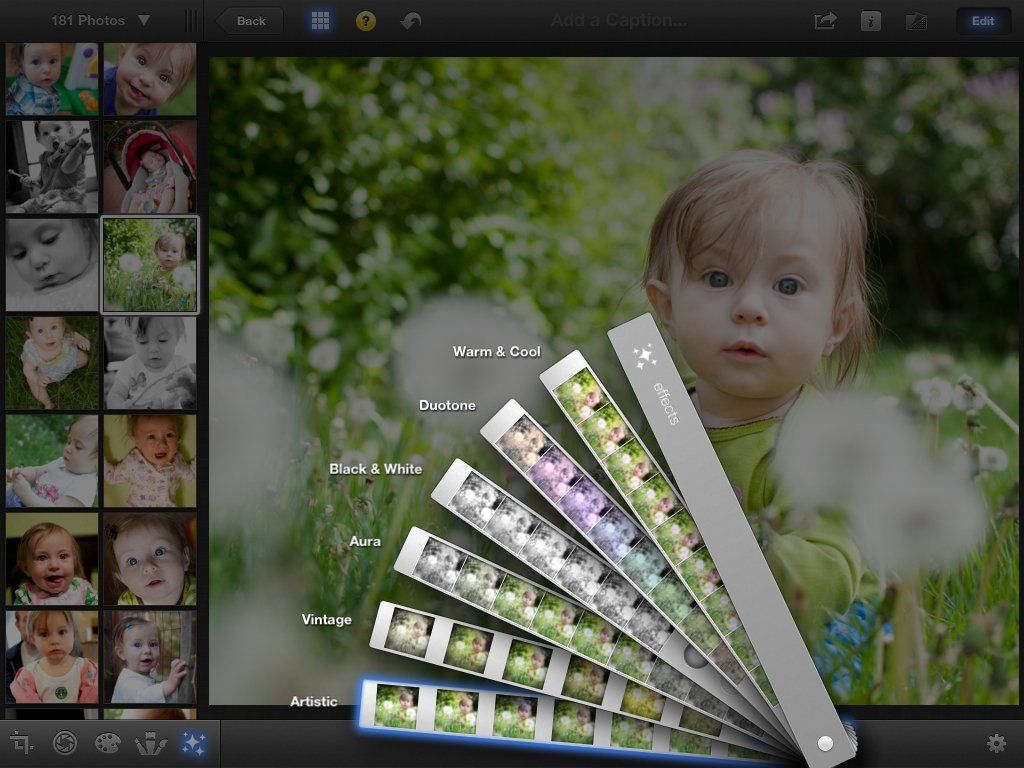Open the settings gear
This screenshot has height=768, width=1024.
click(996, 744)
